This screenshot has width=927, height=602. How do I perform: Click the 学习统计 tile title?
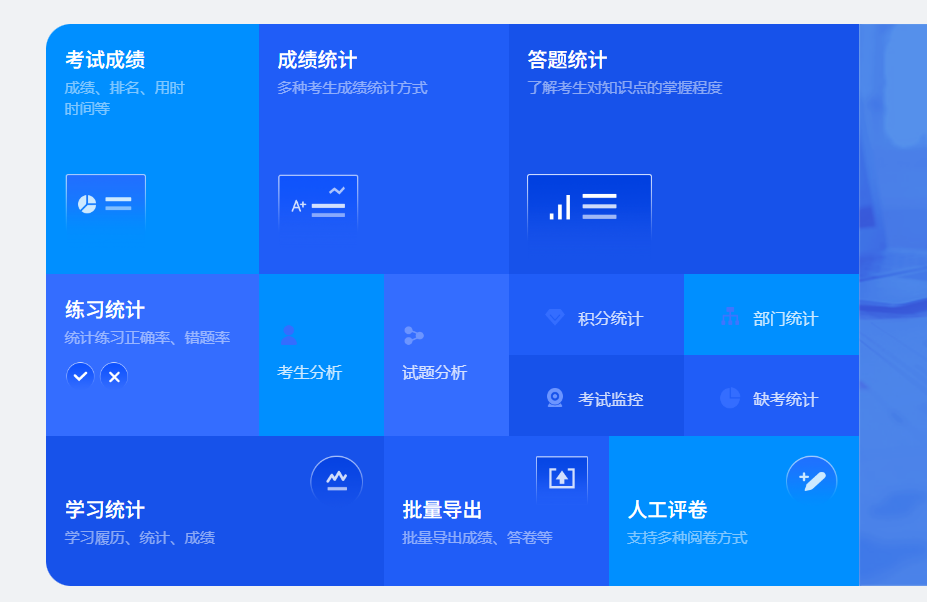pyautogui.click(x=105, y=510)
